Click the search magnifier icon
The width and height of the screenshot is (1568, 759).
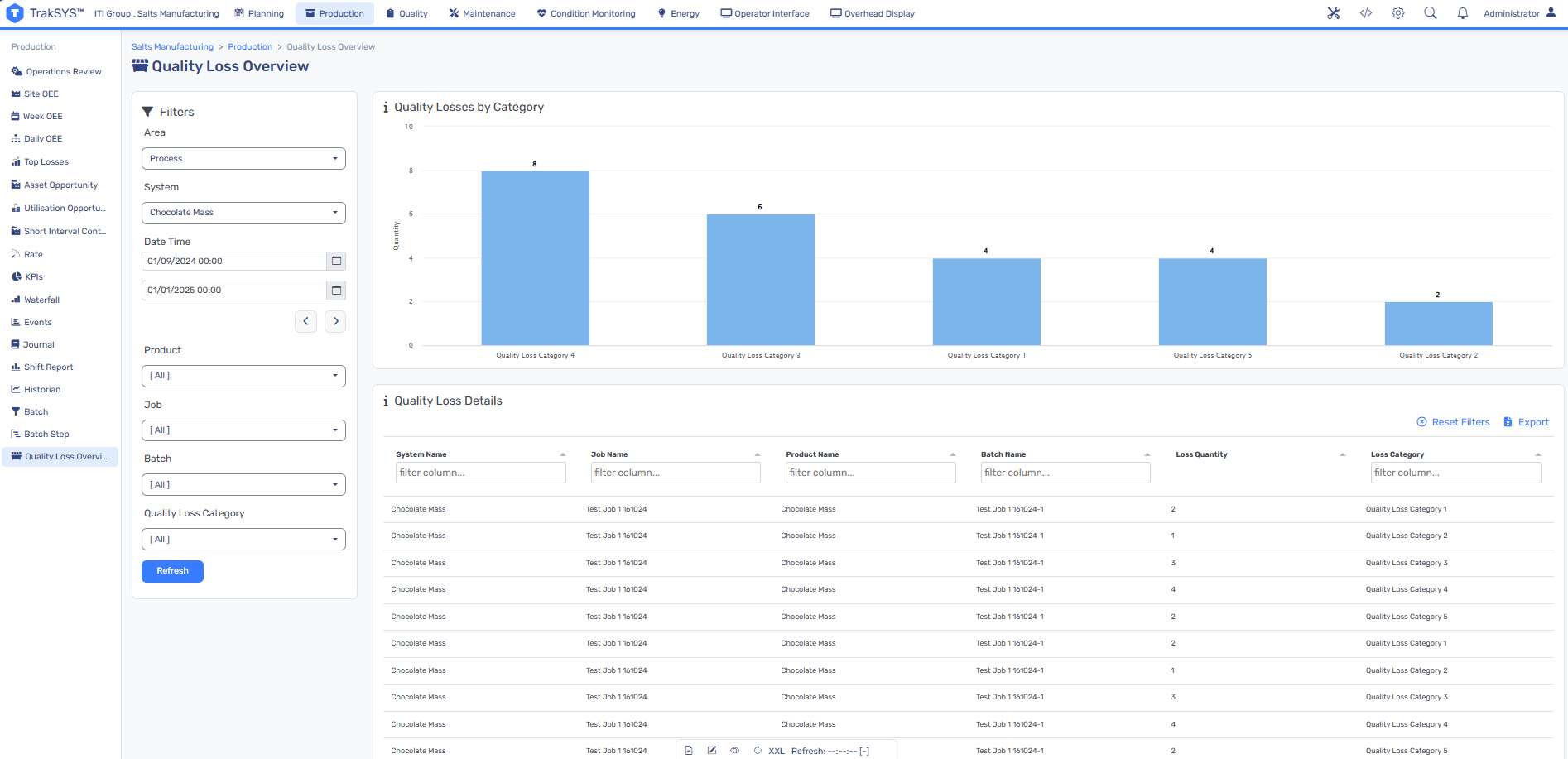(1430, 13)
